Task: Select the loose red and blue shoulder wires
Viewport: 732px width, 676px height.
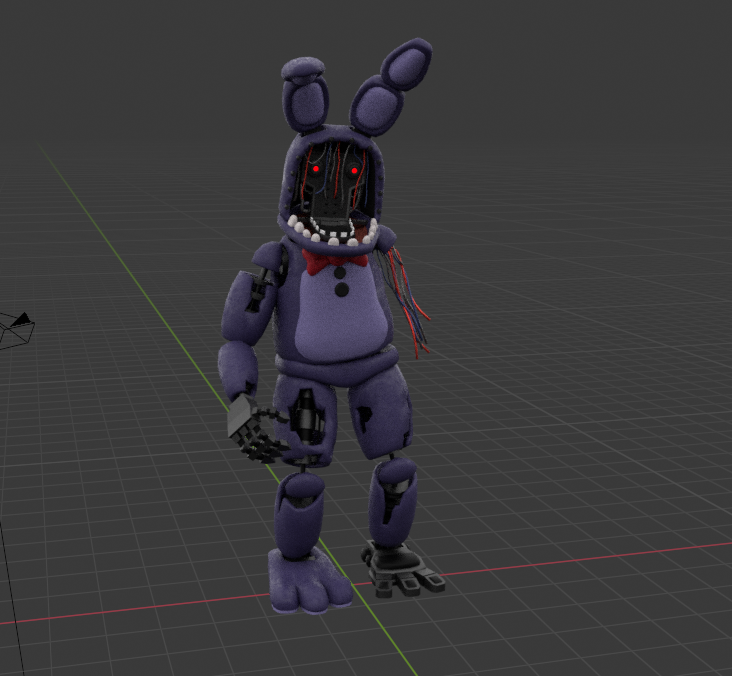Action: pos(402,301)
